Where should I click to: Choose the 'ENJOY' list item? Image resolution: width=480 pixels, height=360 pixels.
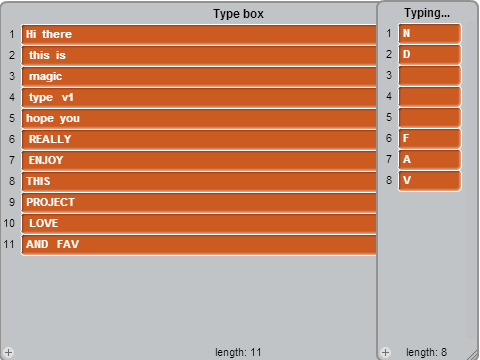coord(199,160)
